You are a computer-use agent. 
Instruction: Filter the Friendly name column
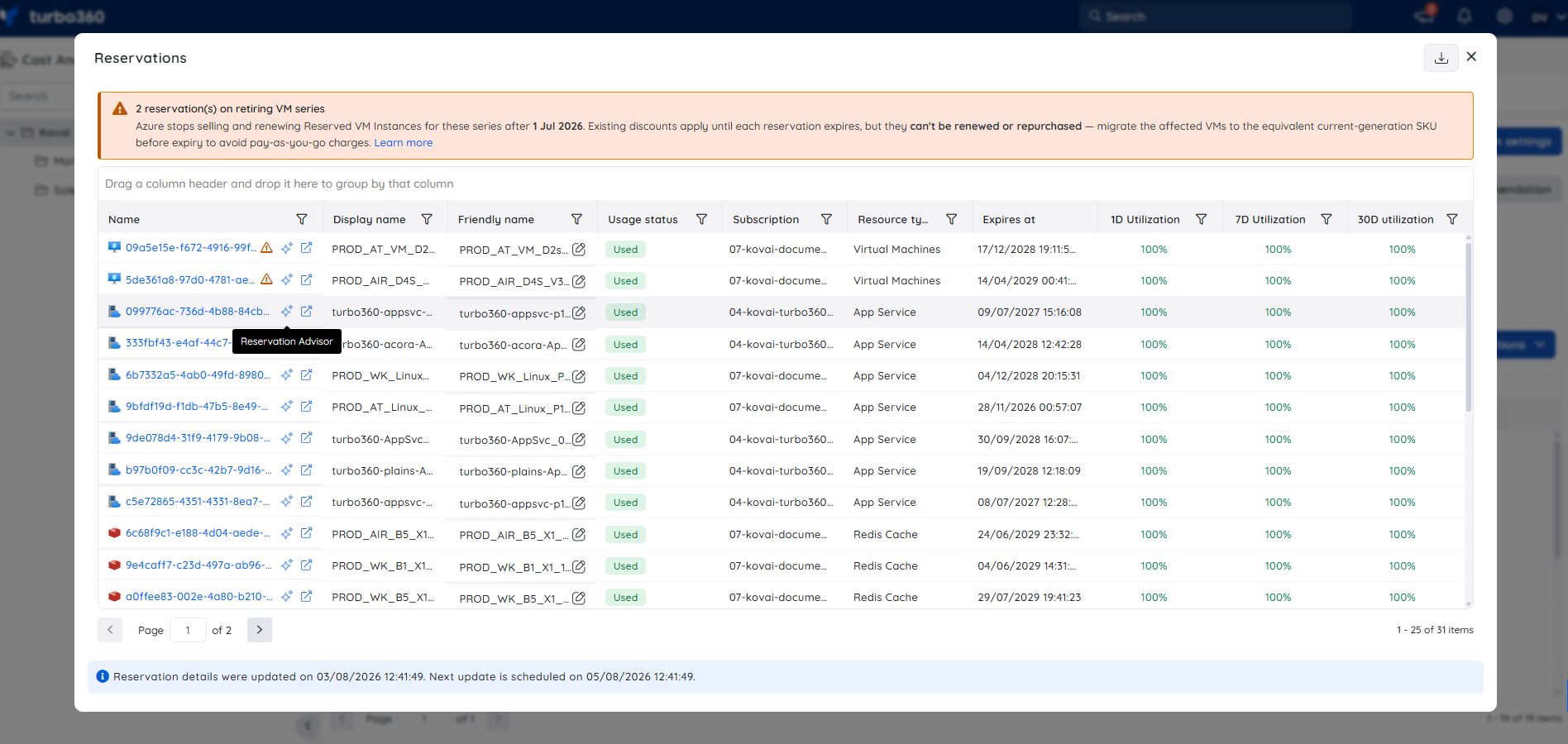576,219
